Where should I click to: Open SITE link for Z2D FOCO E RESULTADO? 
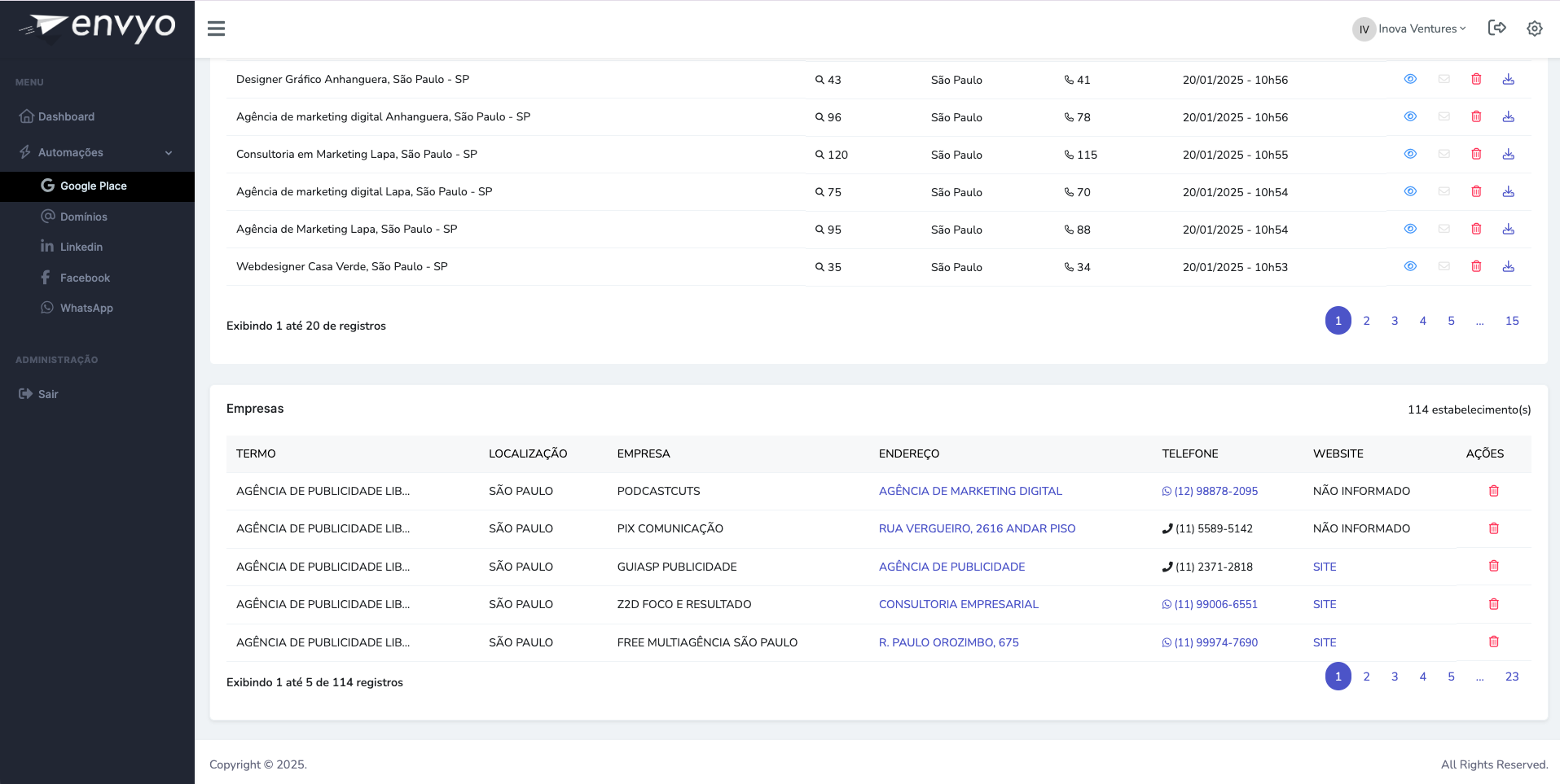coord(1325,605)
